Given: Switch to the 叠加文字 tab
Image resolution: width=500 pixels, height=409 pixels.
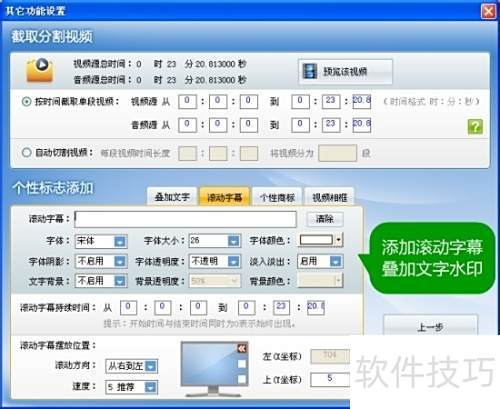Looking at the screenshot, I should (172, 197).
